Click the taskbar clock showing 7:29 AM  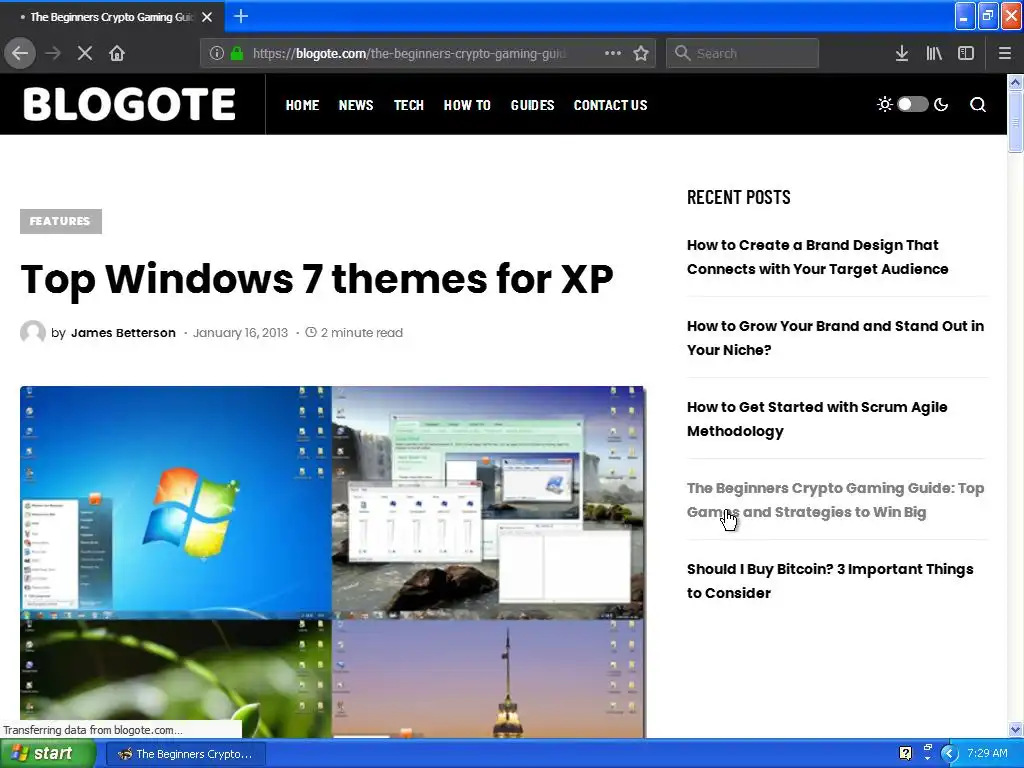pos(987,753)
